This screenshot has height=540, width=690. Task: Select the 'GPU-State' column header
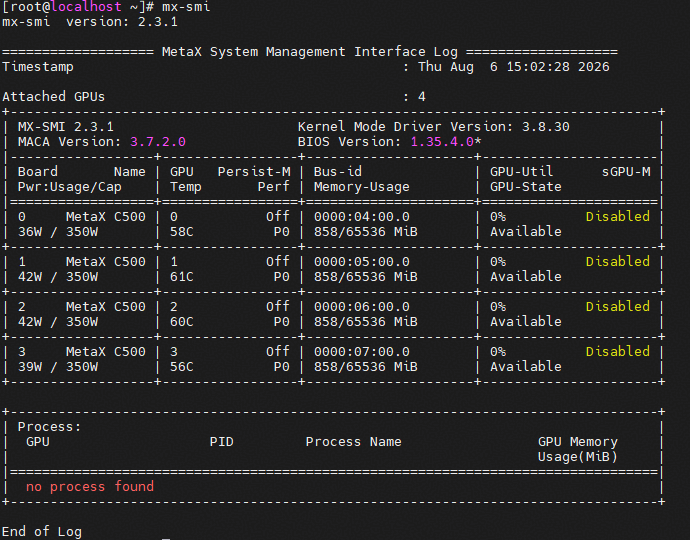pyautogui.click(x=526, y=187)
